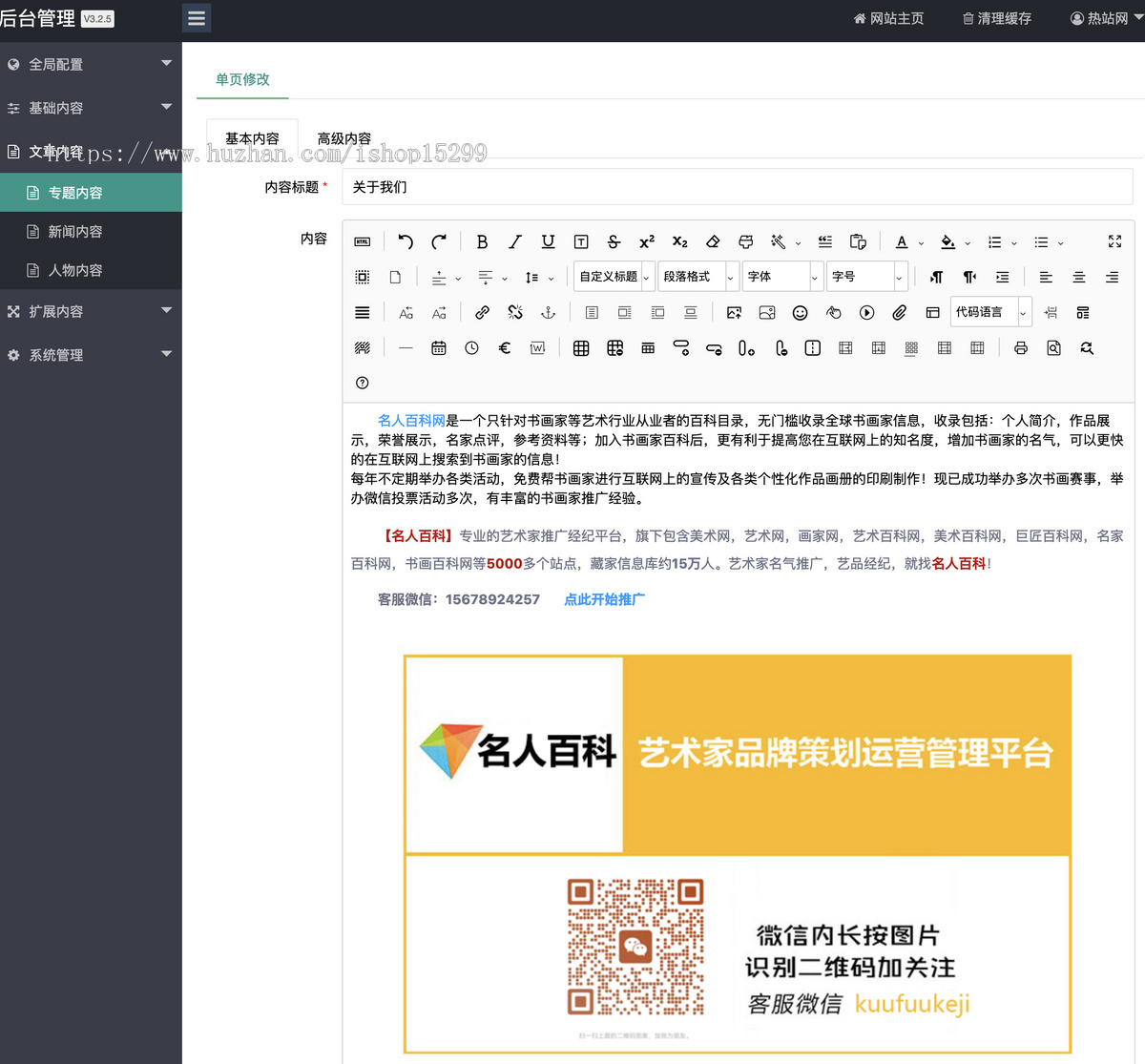Select 专题内容 in sidebar

click(91, 193)
